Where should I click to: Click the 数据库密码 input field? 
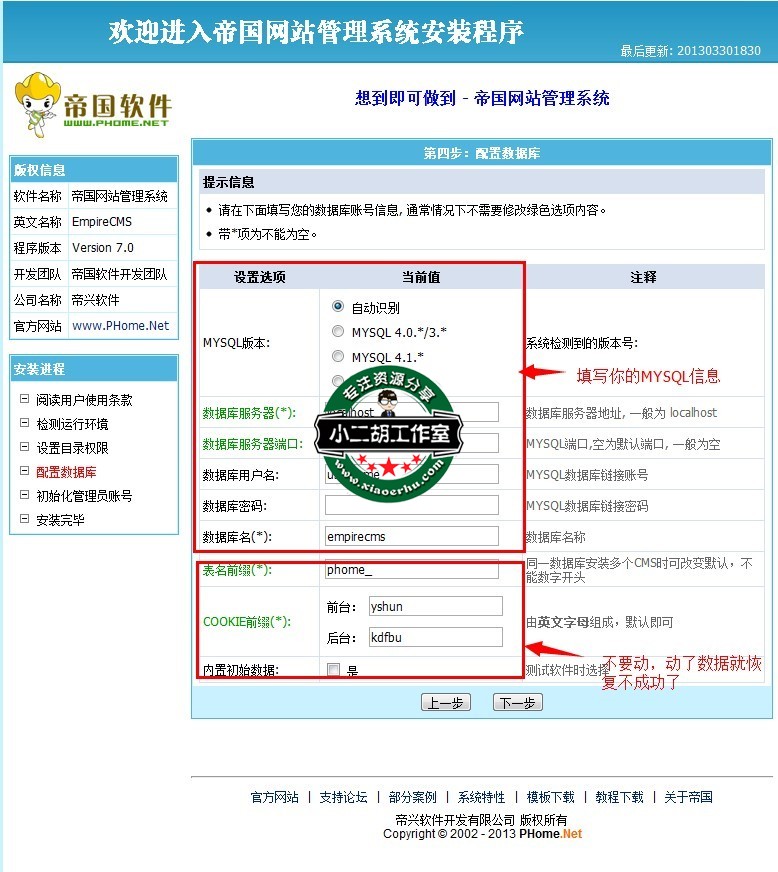(411, 505)
